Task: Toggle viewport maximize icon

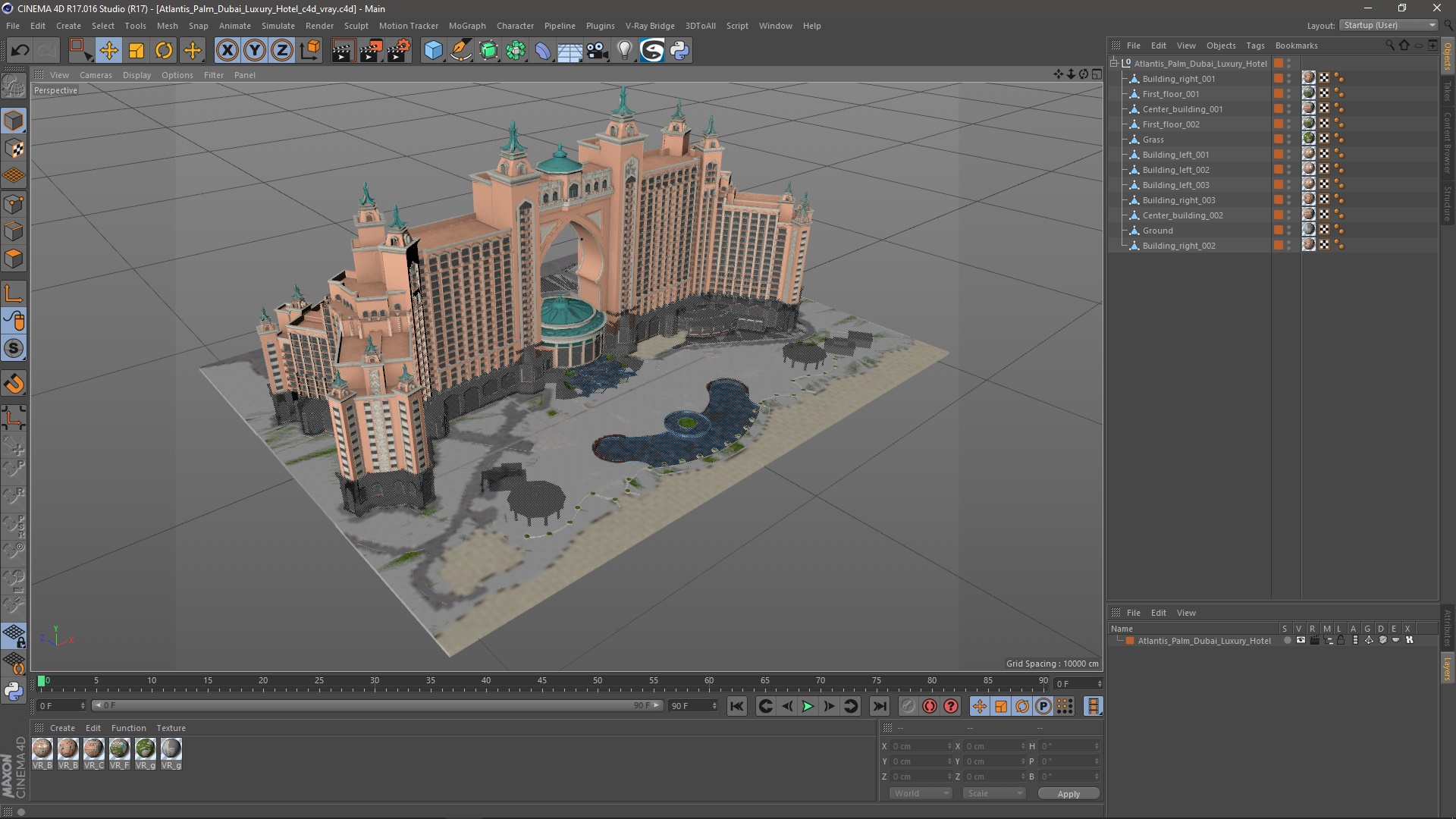Action: click(x=1097, y=74)
